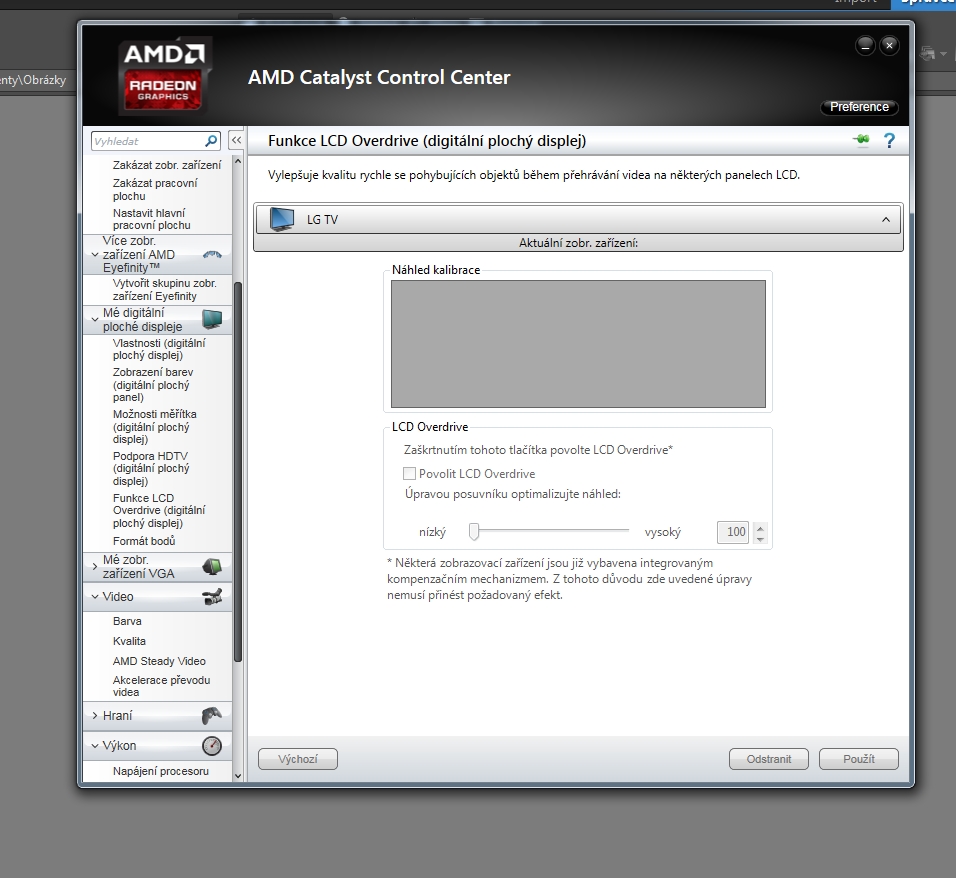Screen dimensions: 956x878
Task: Click the green pin icon beside help
Action: pos(861,140)
